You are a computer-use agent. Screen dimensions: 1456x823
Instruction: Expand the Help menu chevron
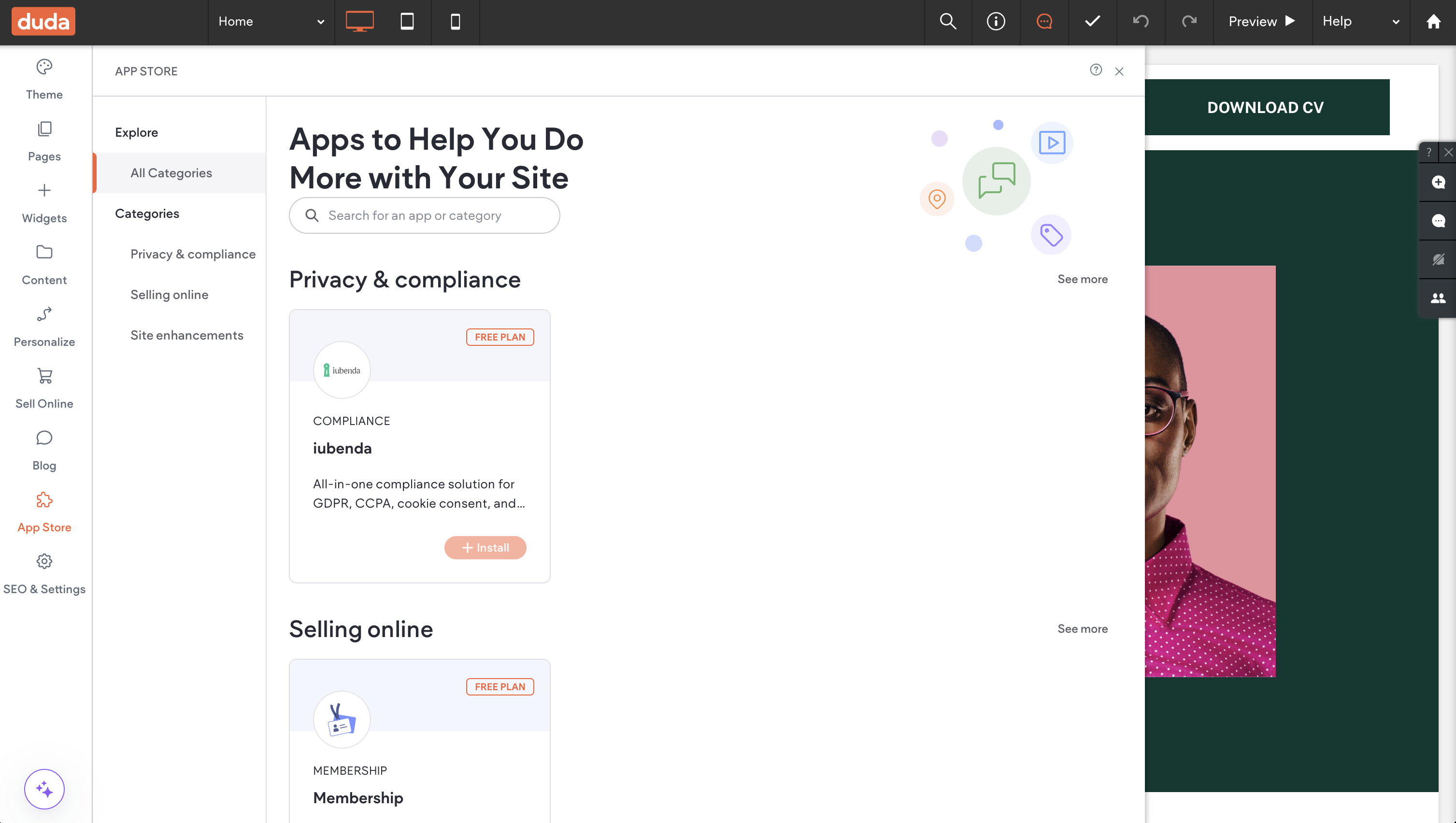(x=1395, y=21)
